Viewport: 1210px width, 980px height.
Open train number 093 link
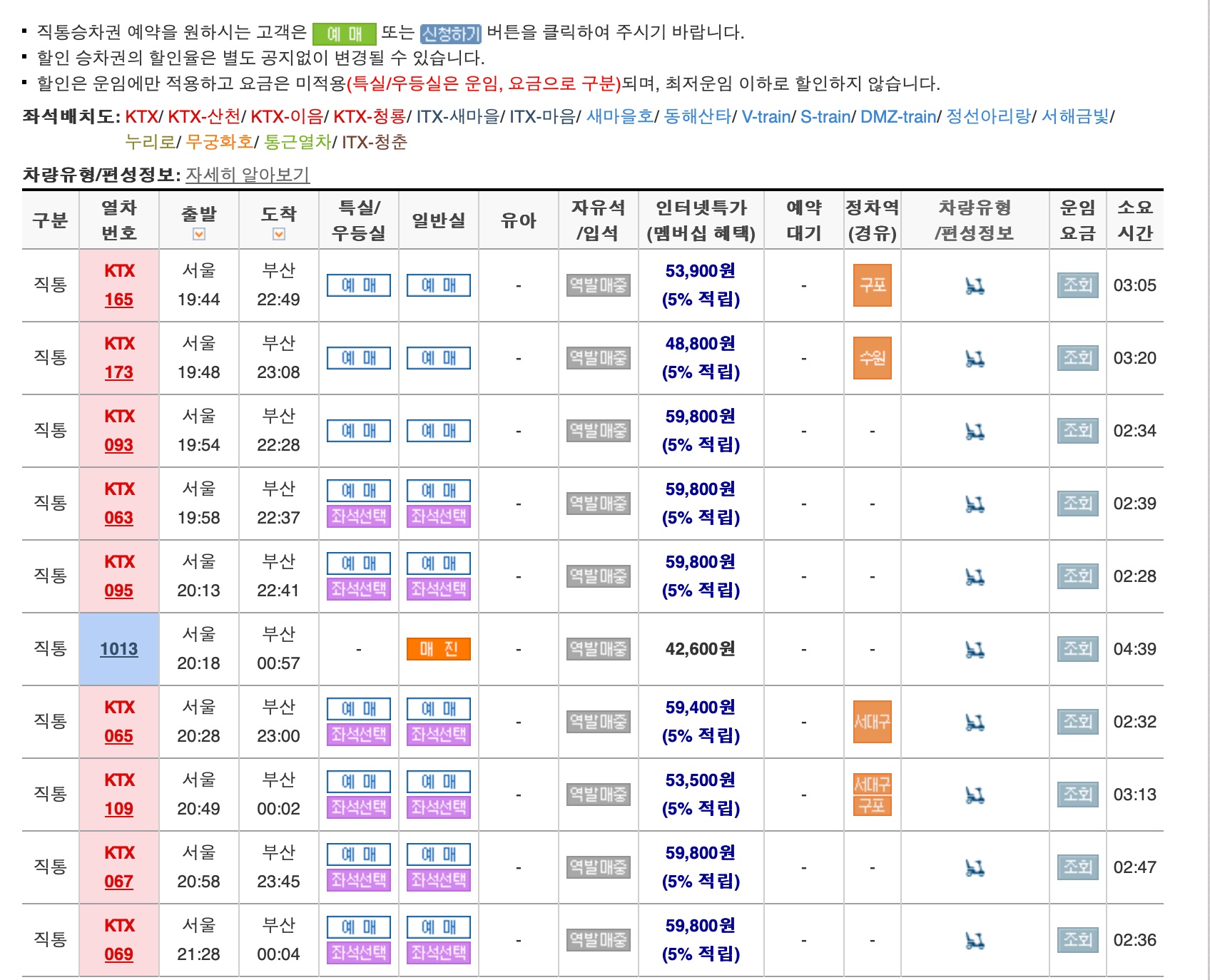[x=119, y=445]
